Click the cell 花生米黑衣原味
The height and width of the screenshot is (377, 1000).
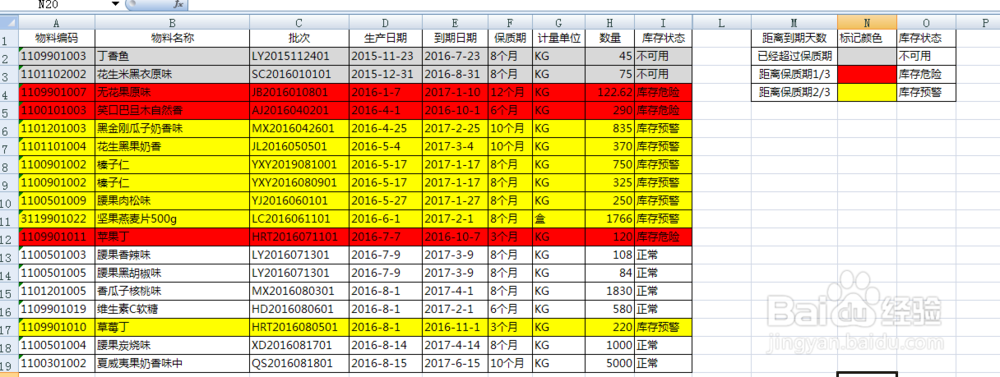pyautogui.click(x=172, y=74)
